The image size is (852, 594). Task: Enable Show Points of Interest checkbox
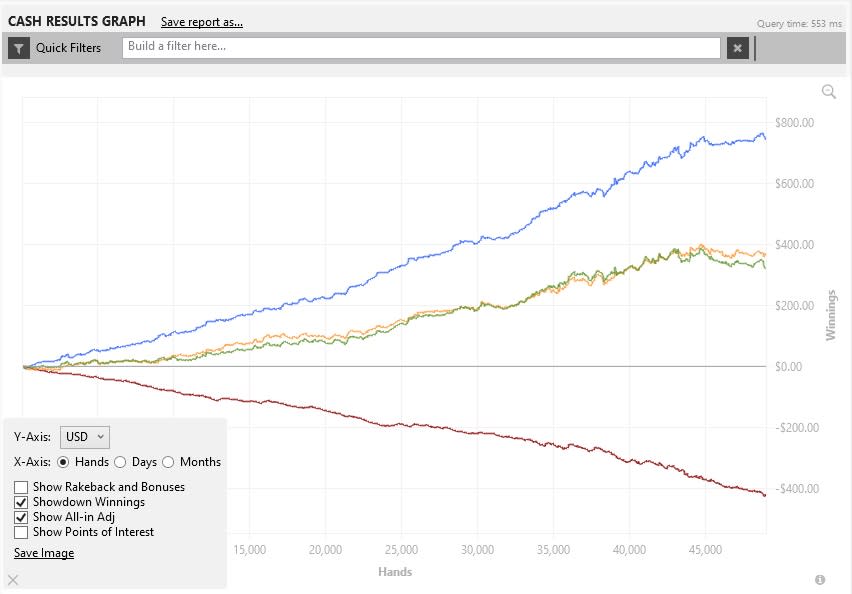tap(21, 532)
